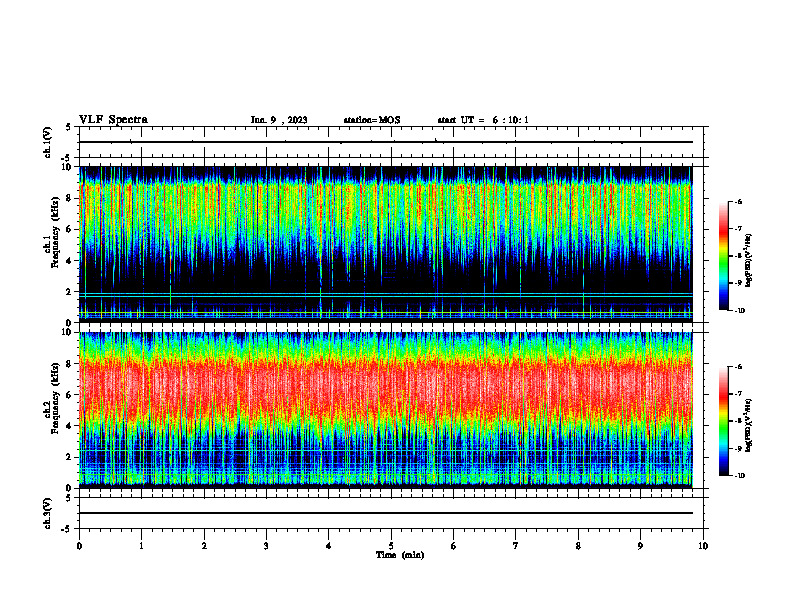Click the "-9" value on ch.2 color bar

738,448
